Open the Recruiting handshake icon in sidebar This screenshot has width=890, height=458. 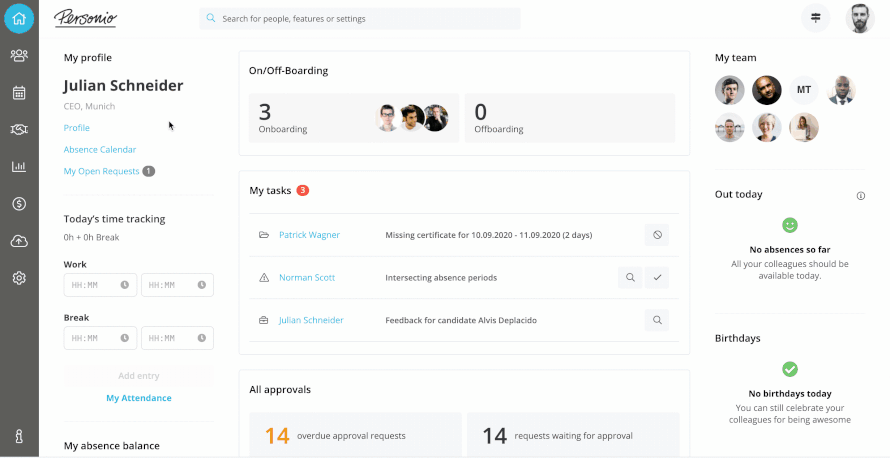(19, 129)
